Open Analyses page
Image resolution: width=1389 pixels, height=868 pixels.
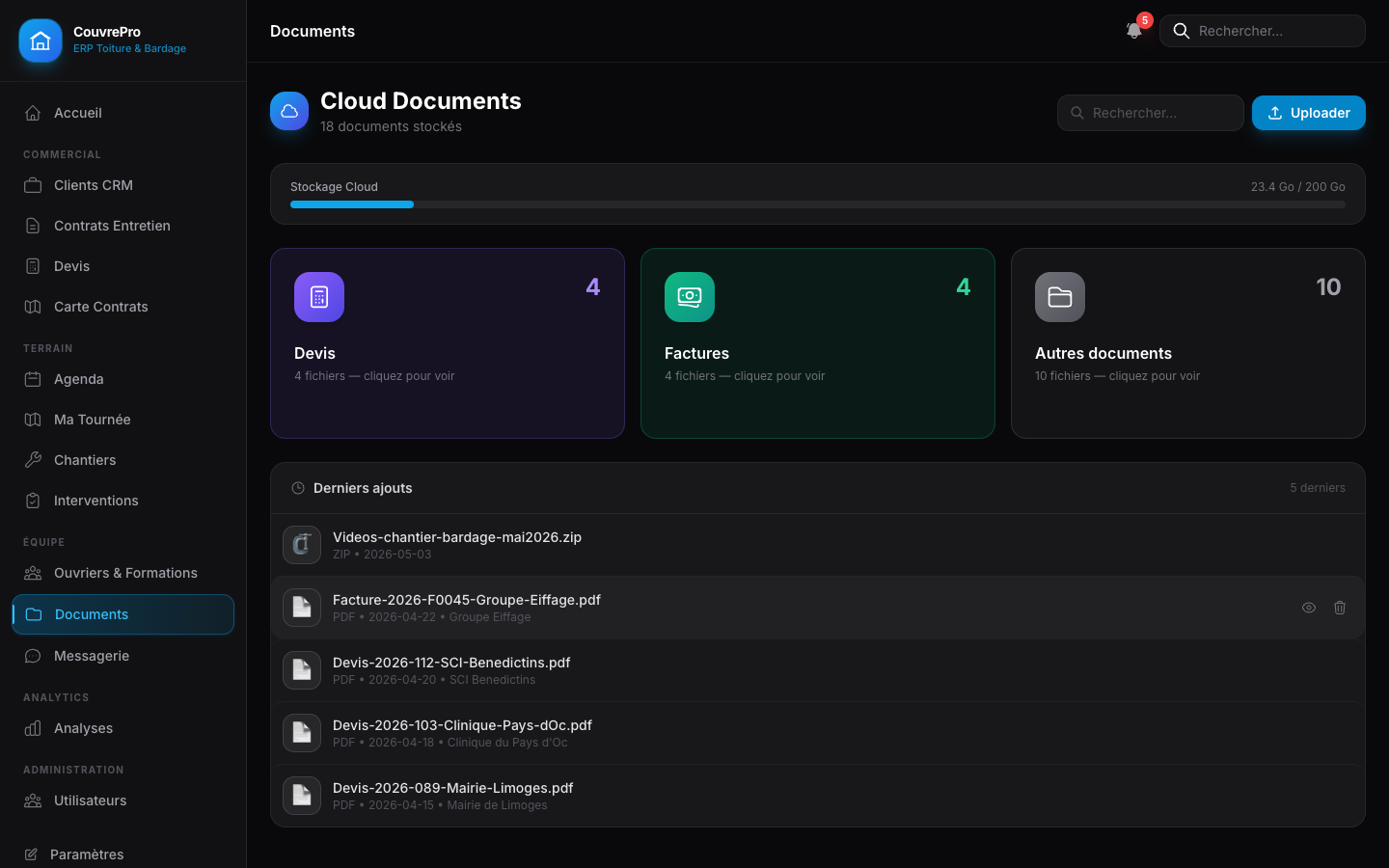coord(123,728)
